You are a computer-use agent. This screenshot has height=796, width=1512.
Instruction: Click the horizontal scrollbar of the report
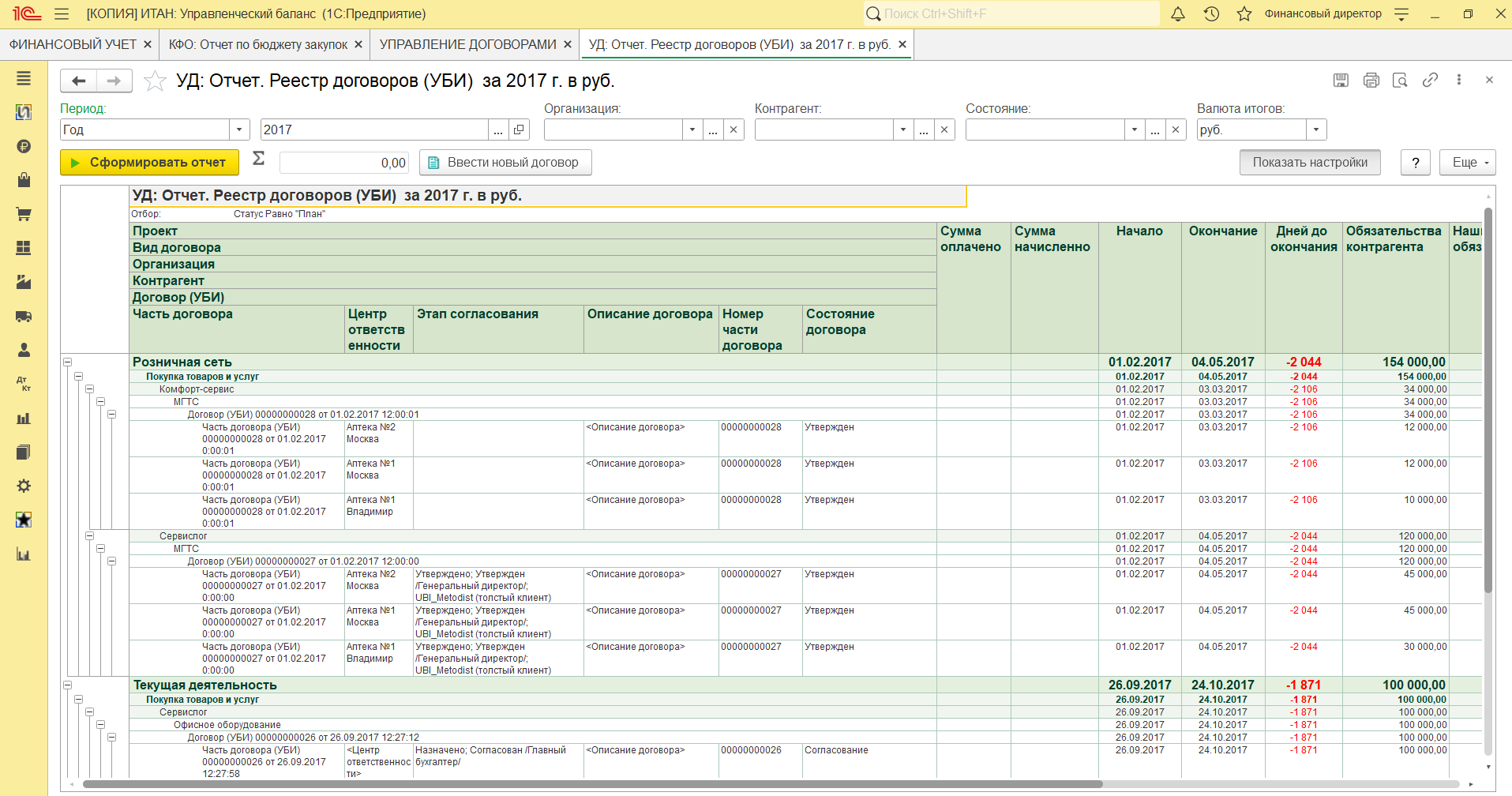(x=592, y=784)
